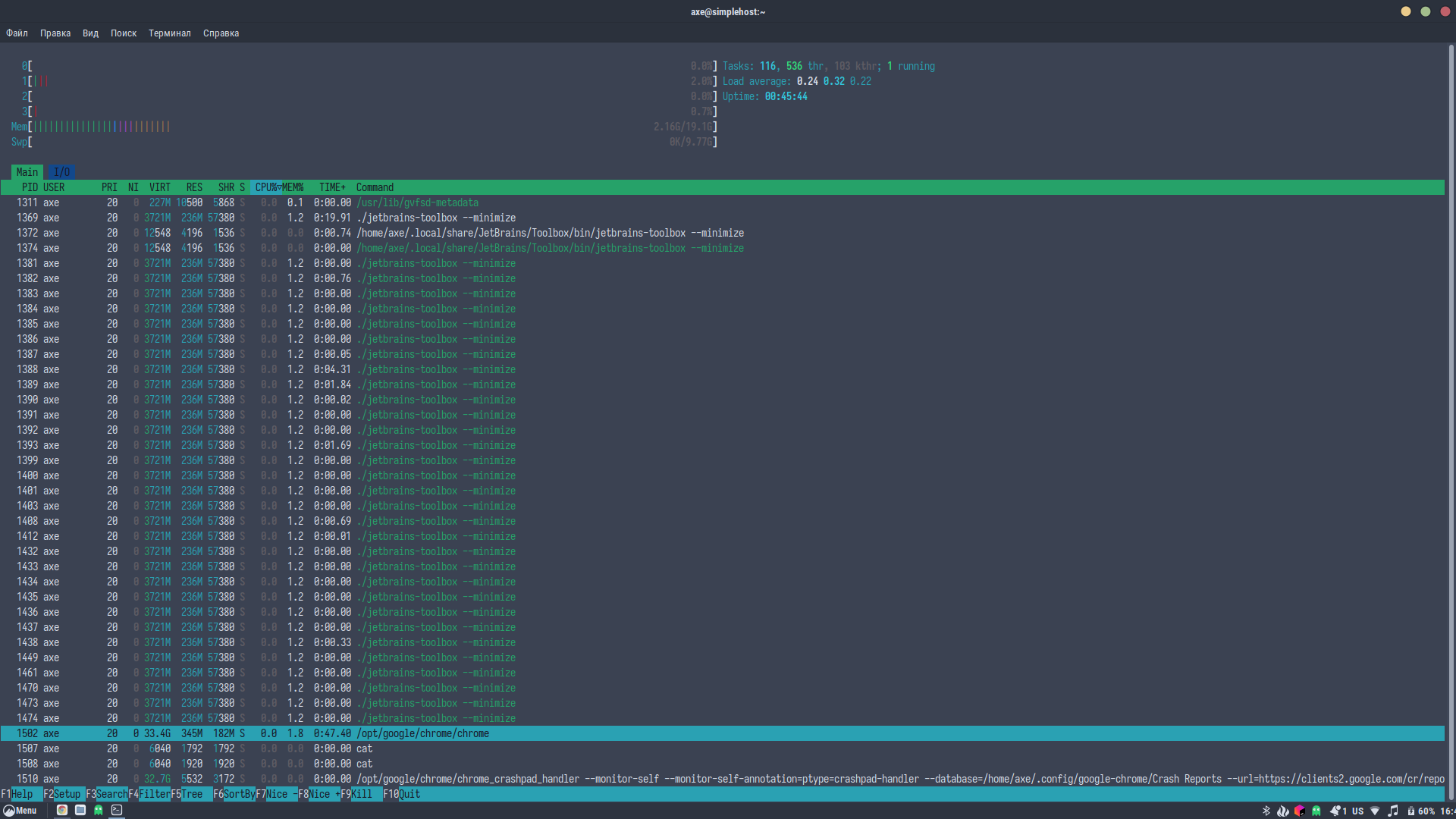1456x819 pixels.
Task: Click the Uptime value 00:45:44
Action: [x=786, y=96]
